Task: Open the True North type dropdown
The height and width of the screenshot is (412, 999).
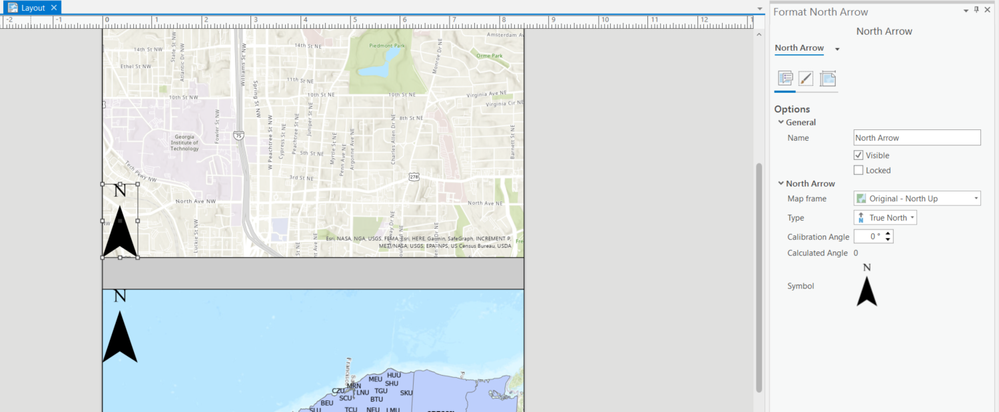Action: [885, 218]
